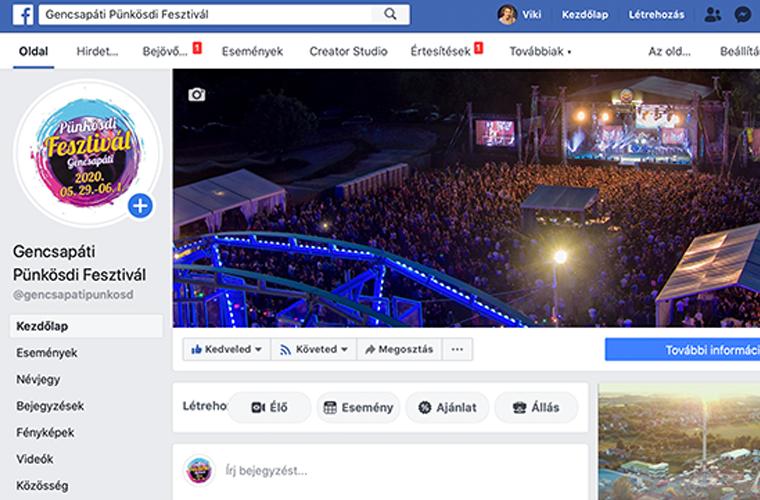The height and width of the screenshot is (500, 760).
Task: Open the Beállítások tab
Action: pos(740,51)
